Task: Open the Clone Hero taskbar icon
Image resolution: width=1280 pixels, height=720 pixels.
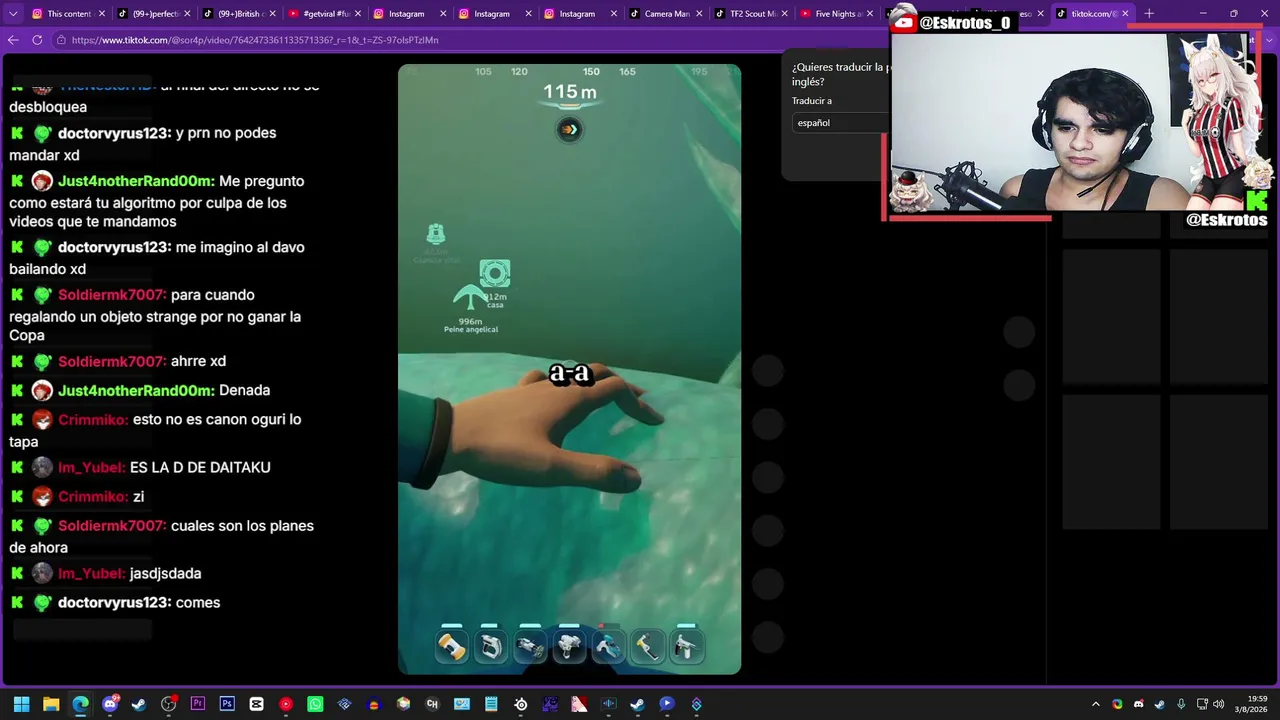Action: (432, 704)
